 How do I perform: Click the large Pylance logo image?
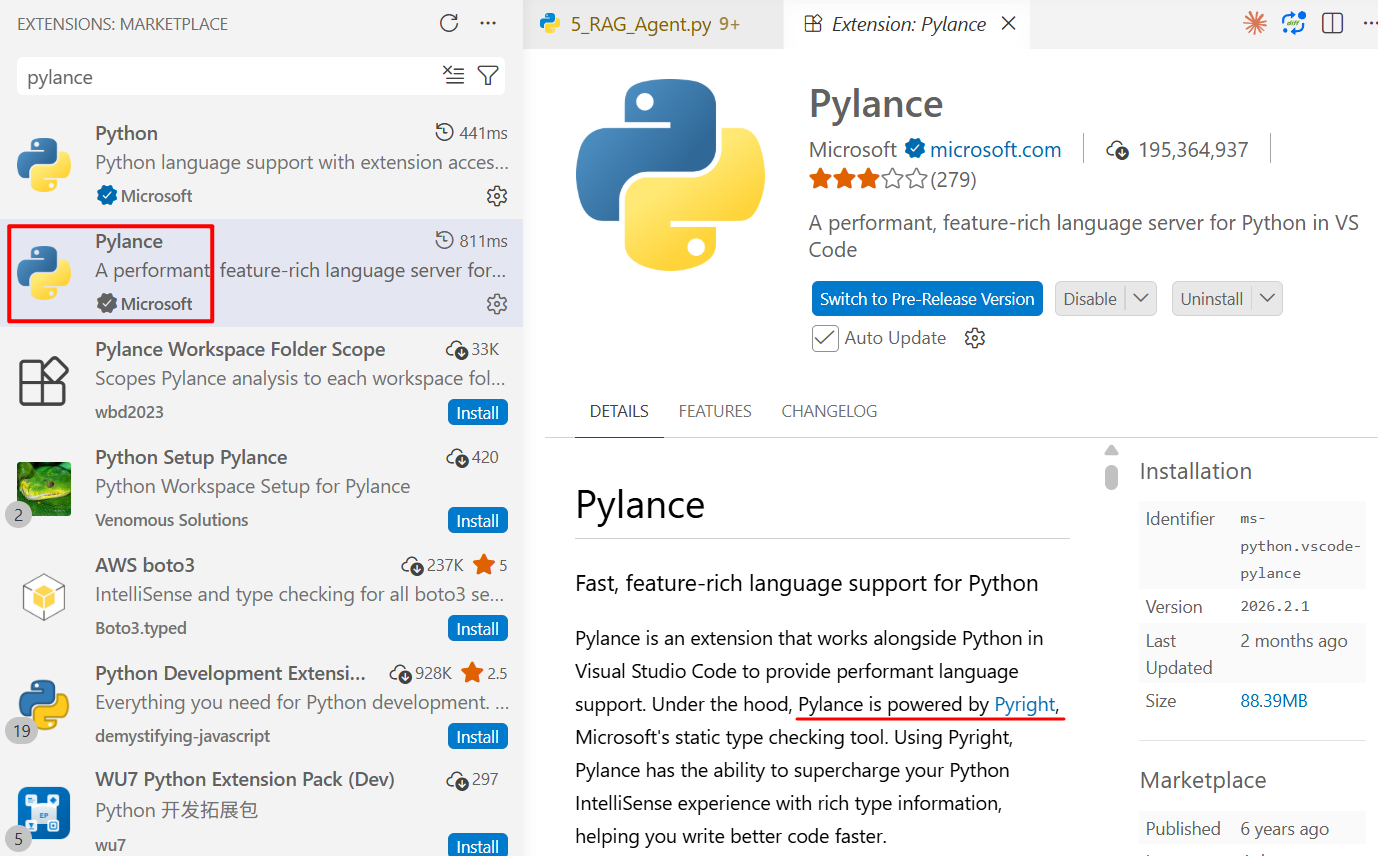(671, 176)
